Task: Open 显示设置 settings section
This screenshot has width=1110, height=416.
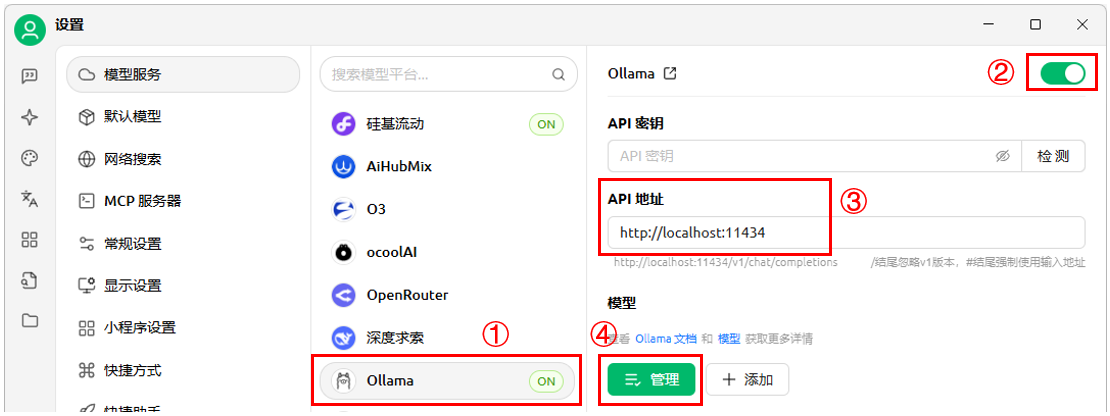Action: (183, 286)
